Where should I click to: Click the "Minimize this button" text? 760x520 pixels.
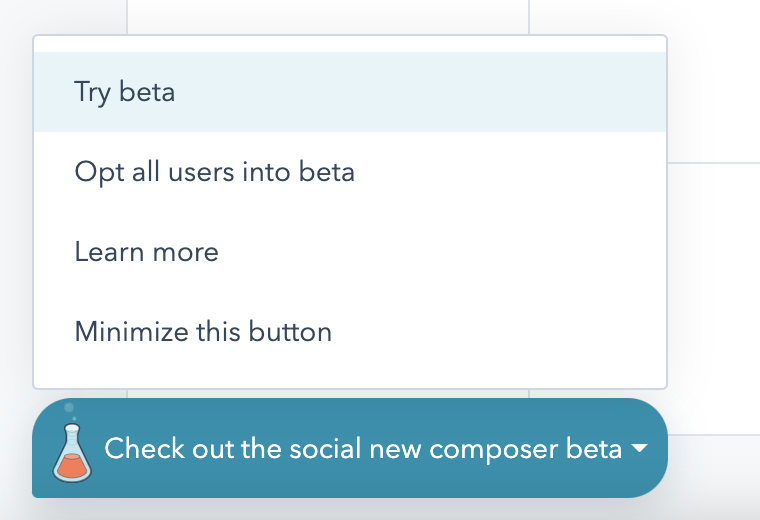pyautogui.click(x=203, y=331)
